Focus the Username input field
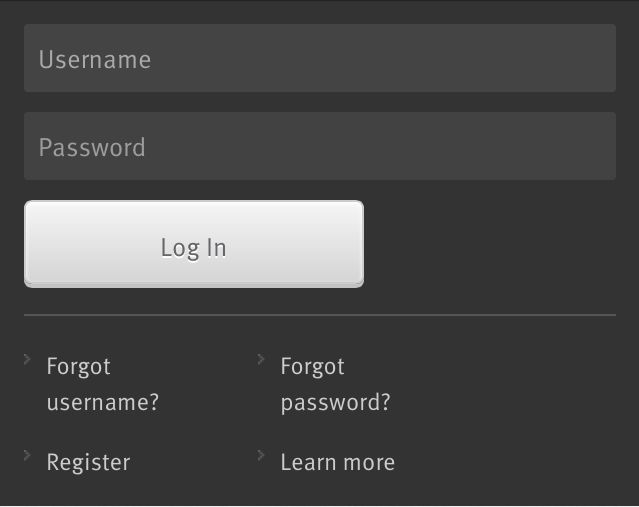 [x=320, y=58]
